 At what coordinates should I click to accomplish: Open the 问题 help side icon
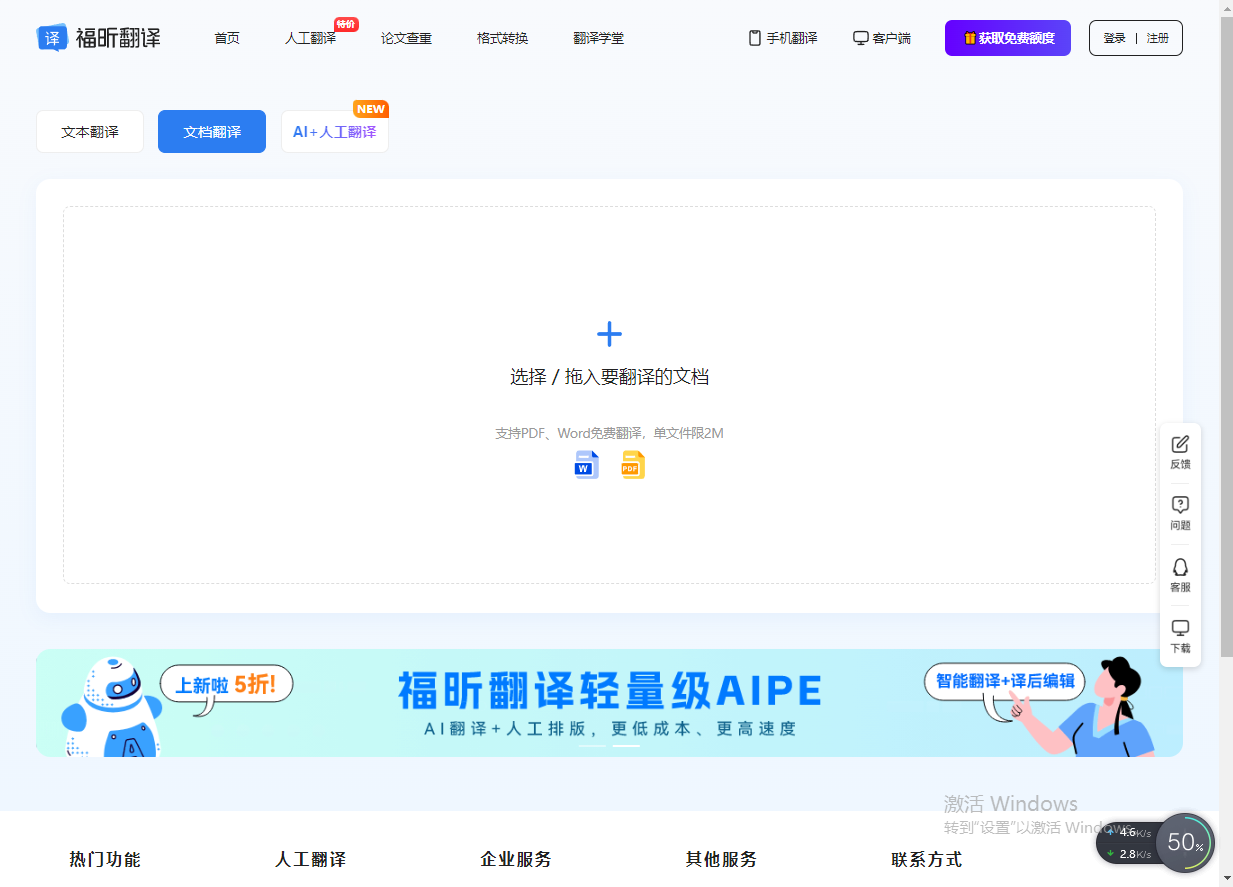pyautogui.click(x=1180, y=513)
